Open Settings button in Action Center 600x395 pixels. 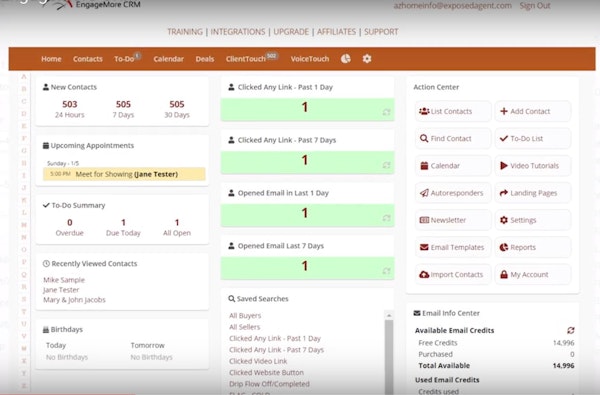coord(533,220)
